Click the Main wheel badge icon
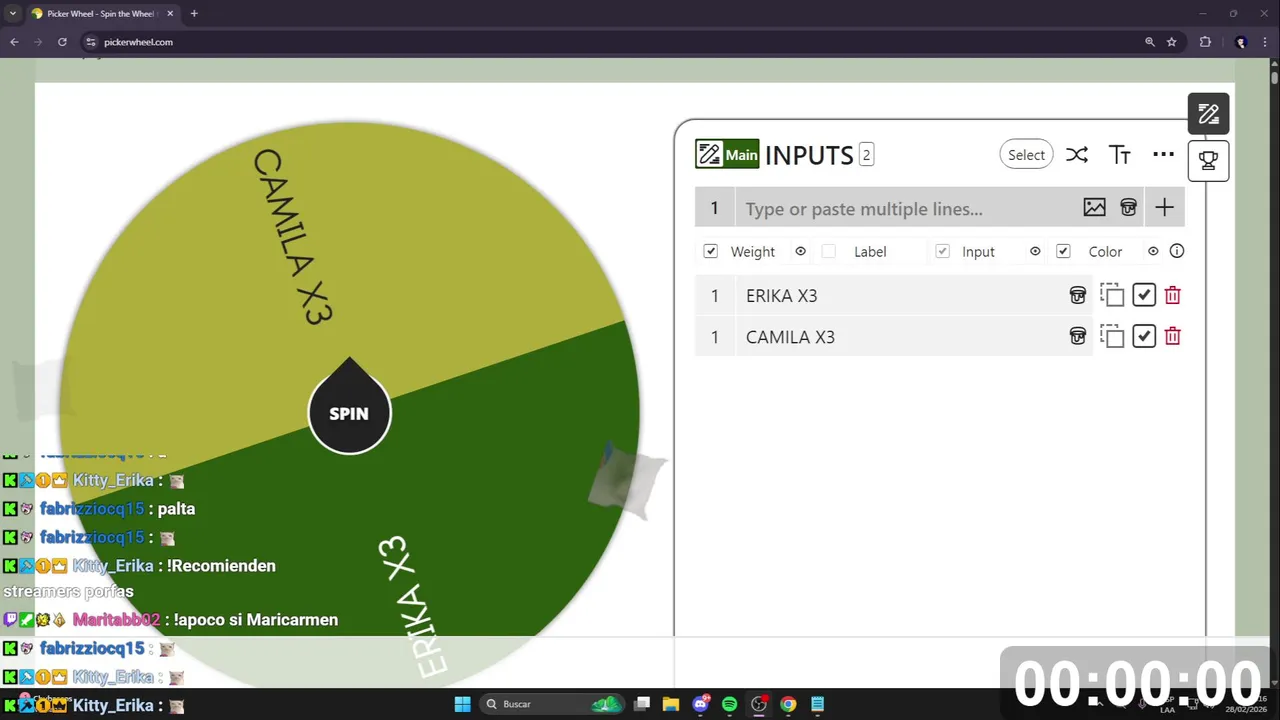The image size is (1280, 720). point(727,154)
